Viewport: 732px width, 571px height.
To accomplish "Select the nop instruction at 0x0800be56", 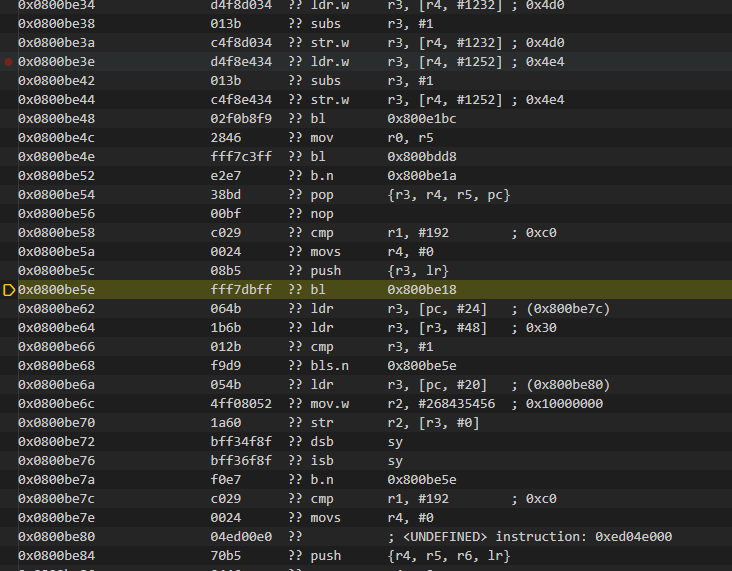I will 322,214.
